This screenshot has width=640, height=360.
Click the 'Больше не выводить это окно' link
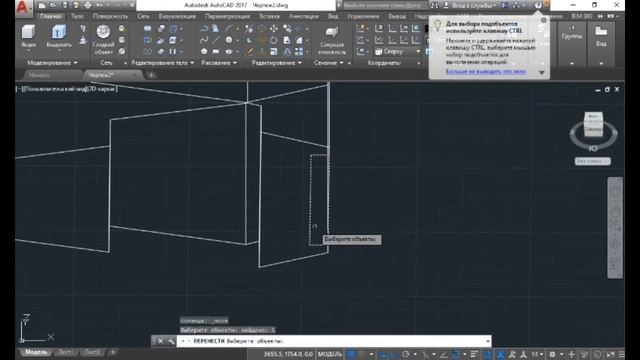[x=486, y=71]
